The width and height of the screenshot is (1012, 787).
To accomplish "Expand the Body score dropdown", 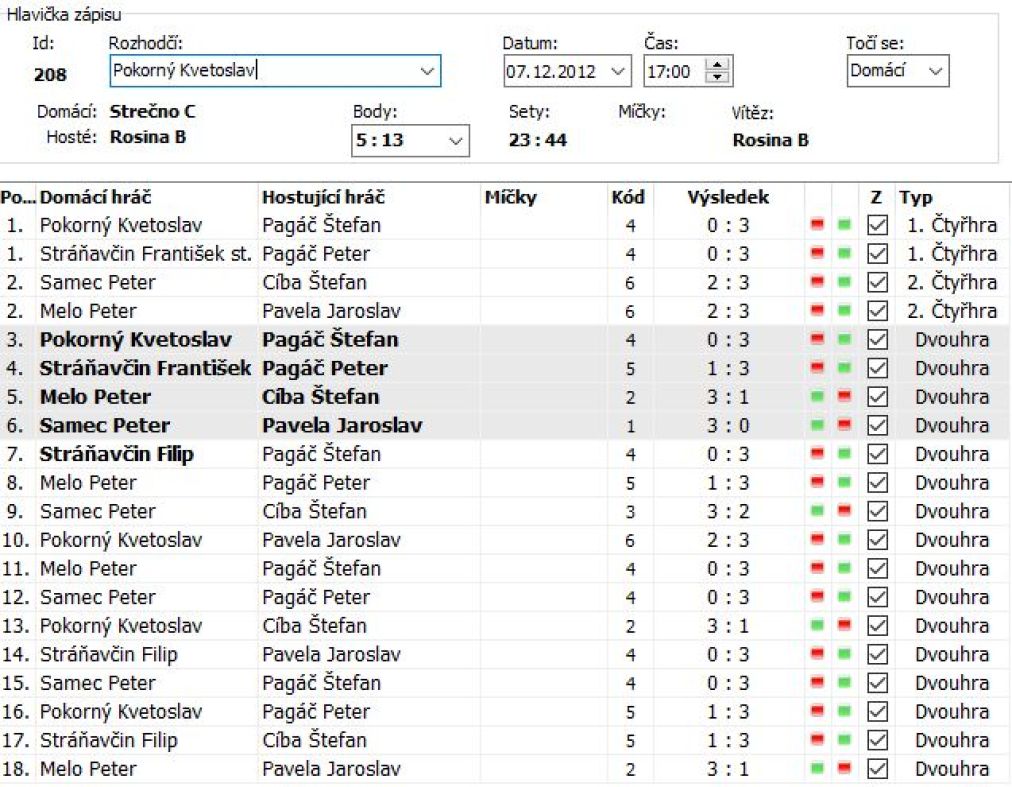I will coord(456,141).
